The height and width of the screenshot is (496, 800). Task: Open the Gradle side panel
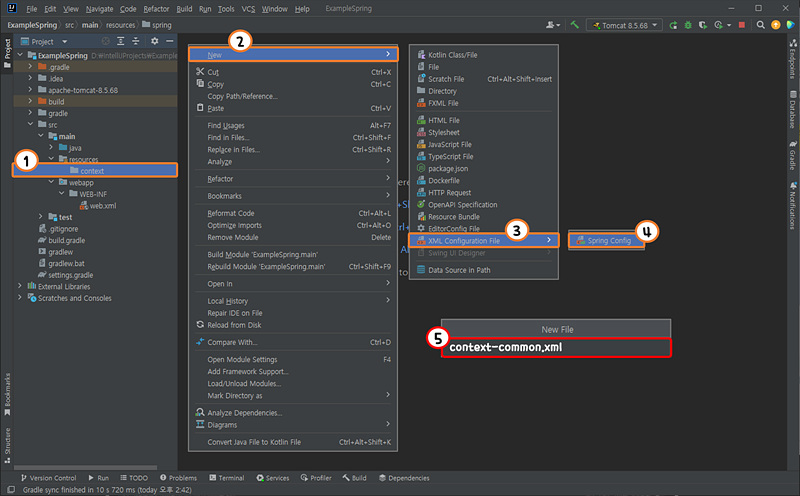pos(793,155)
